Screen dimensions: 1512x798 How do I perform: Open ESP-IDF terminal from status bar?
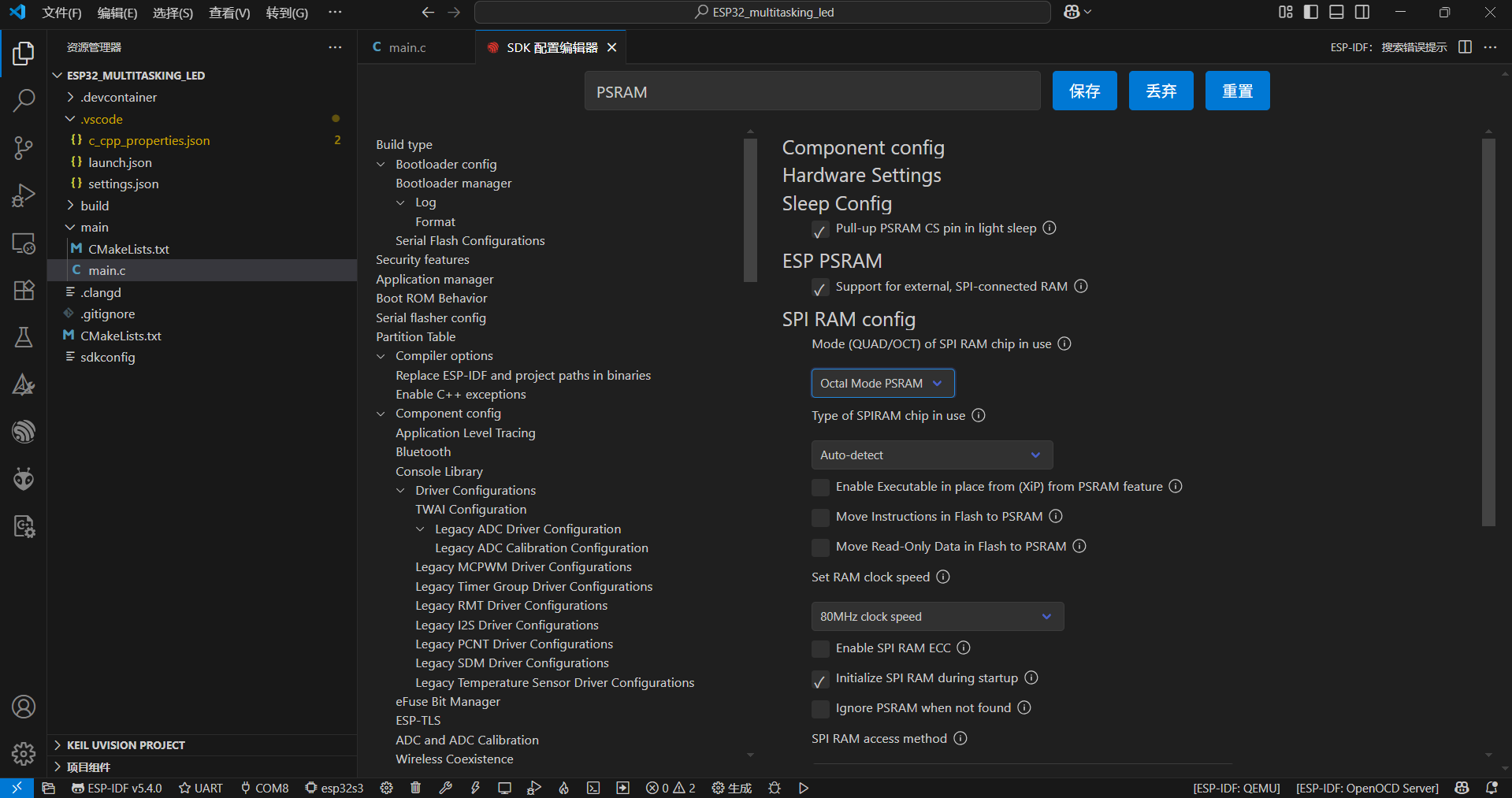[x=593, y=788]
